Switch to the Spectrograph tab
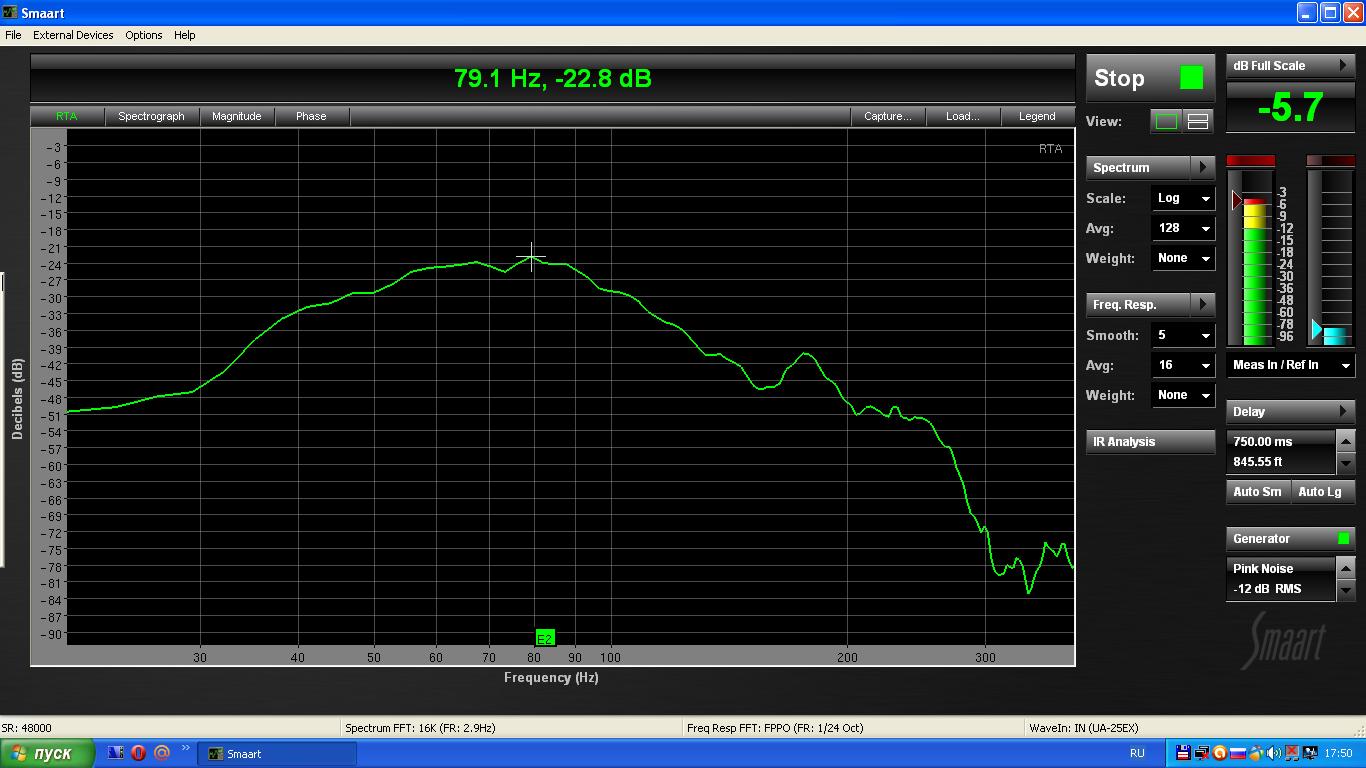 (x=151, y=116)
